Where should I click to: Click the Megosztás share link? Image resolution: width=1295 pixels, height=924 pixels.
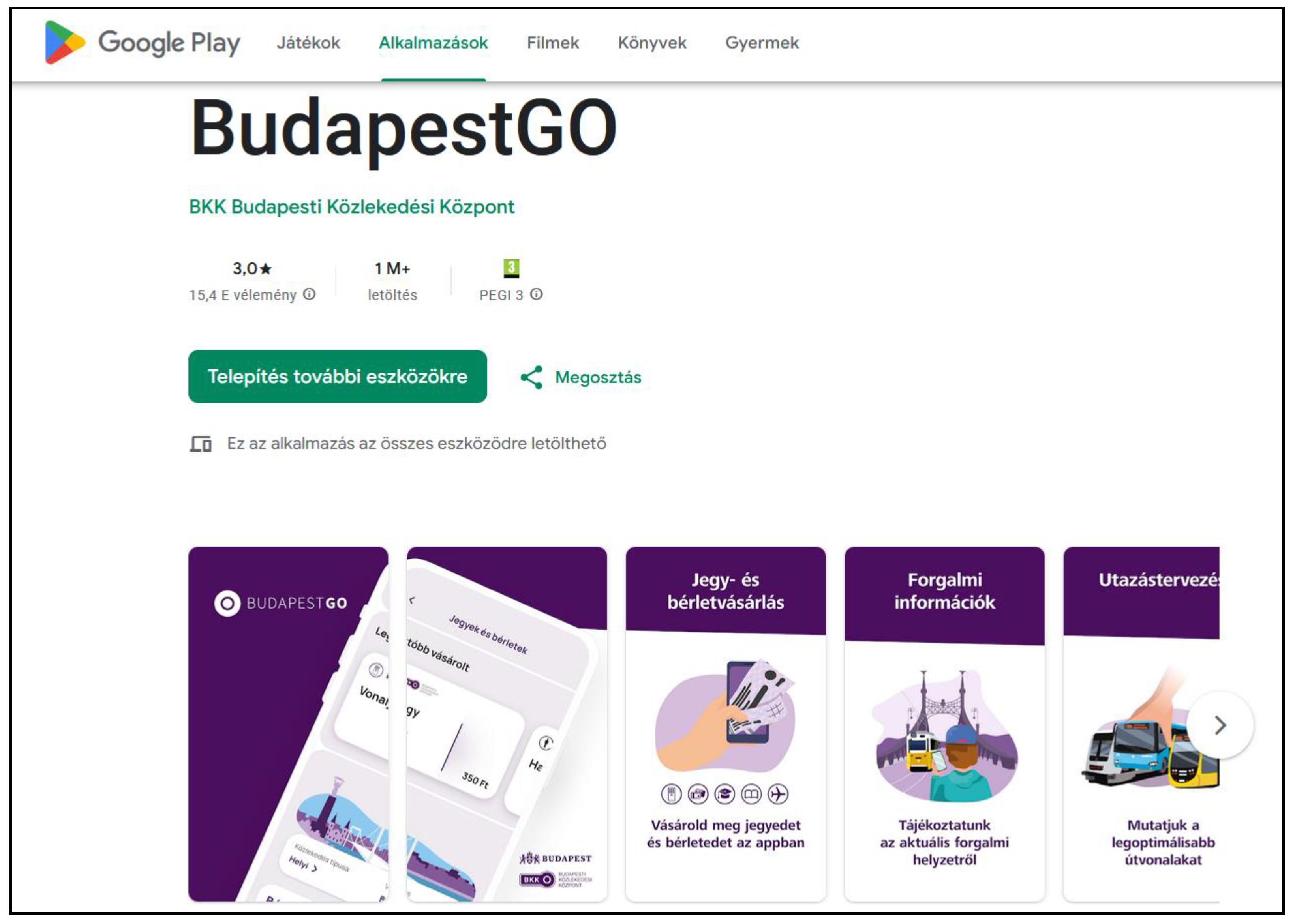pyautogui.click(x=597, y=377)
